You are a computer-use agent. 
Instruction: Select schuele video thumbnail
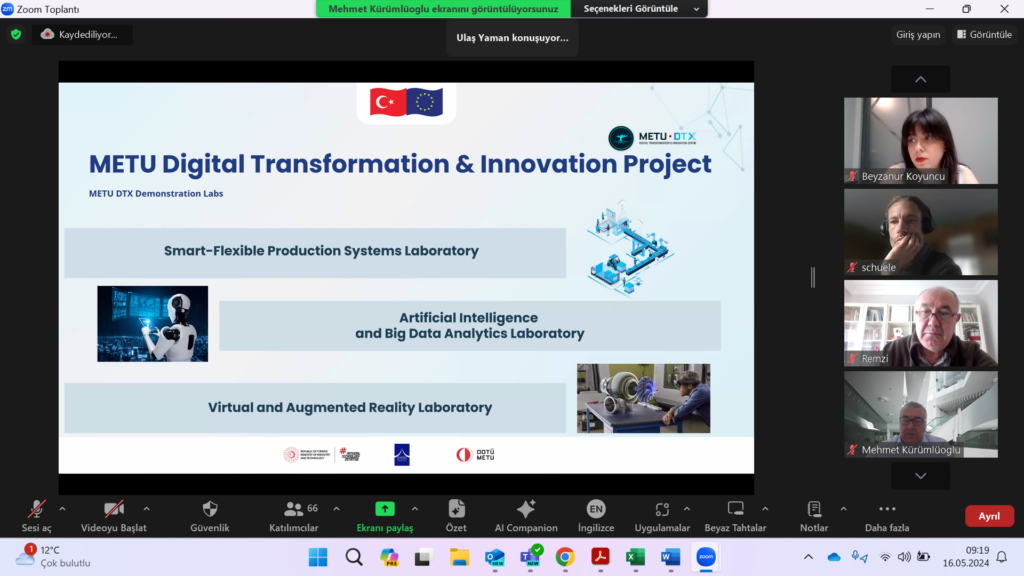coord(921,232)
